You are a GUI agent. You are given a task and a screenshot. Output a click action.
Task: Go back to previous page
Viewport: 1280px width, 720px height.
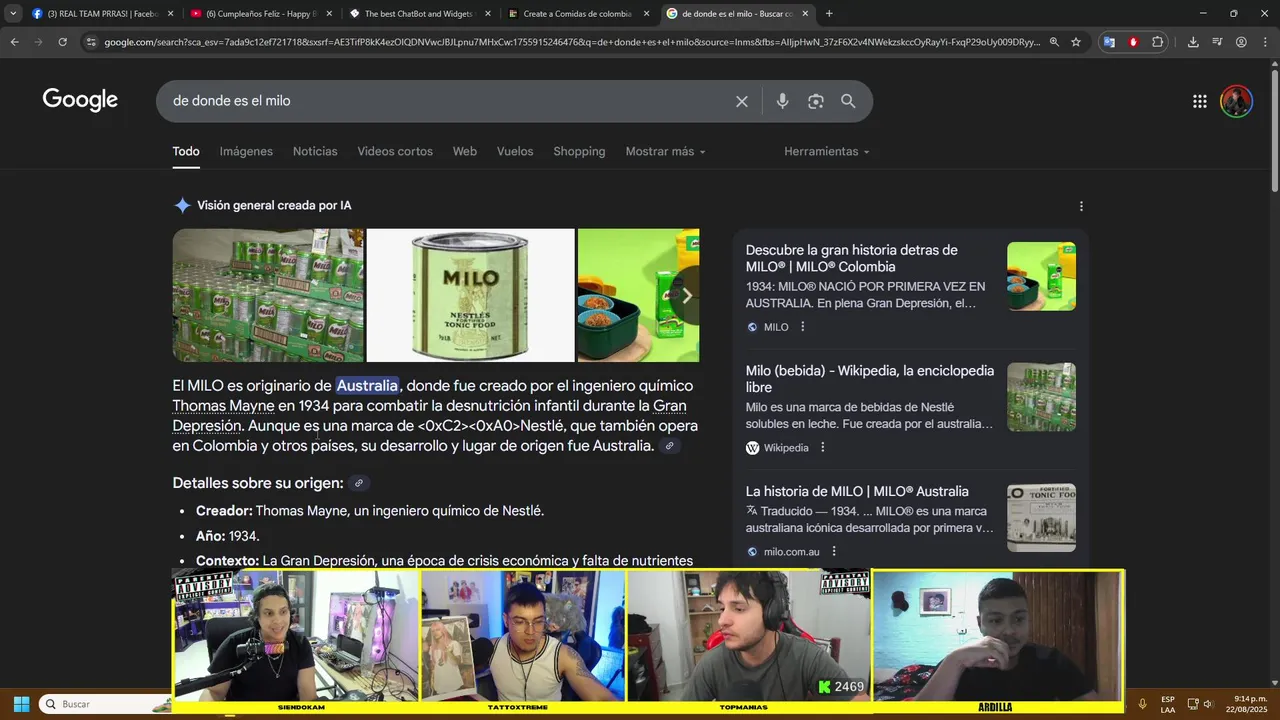14,42
